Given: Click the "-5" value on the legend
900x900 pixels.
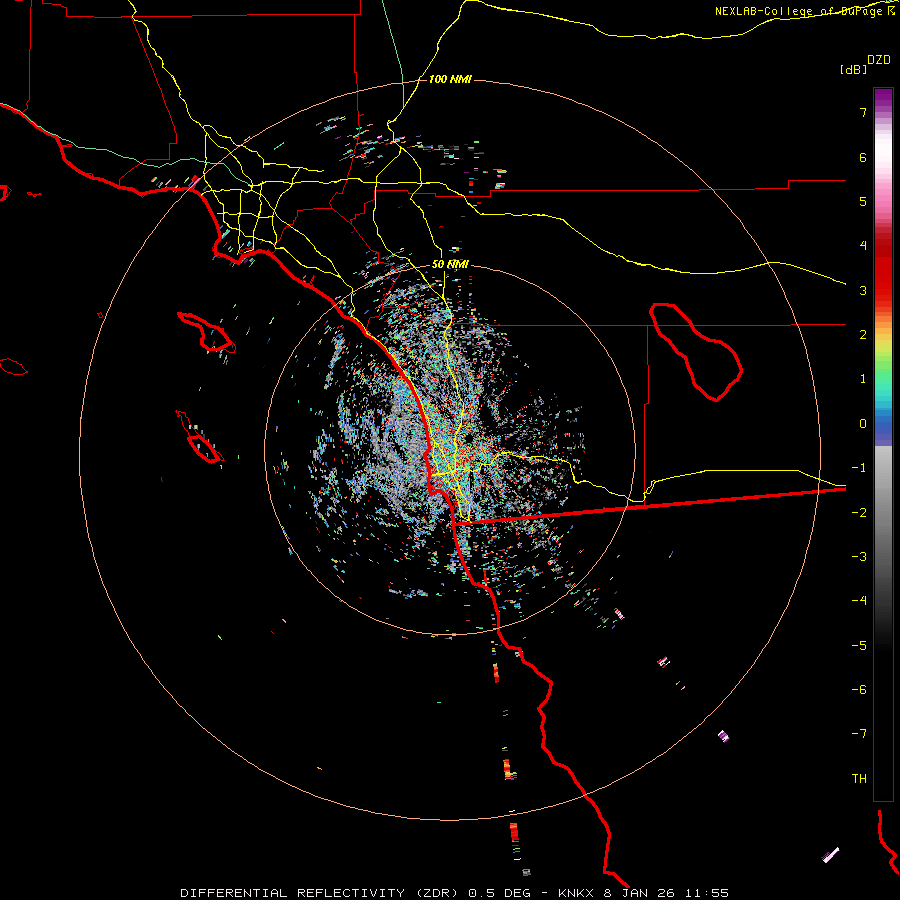Looking at the screenshot, I should click(x=859, y=646).
